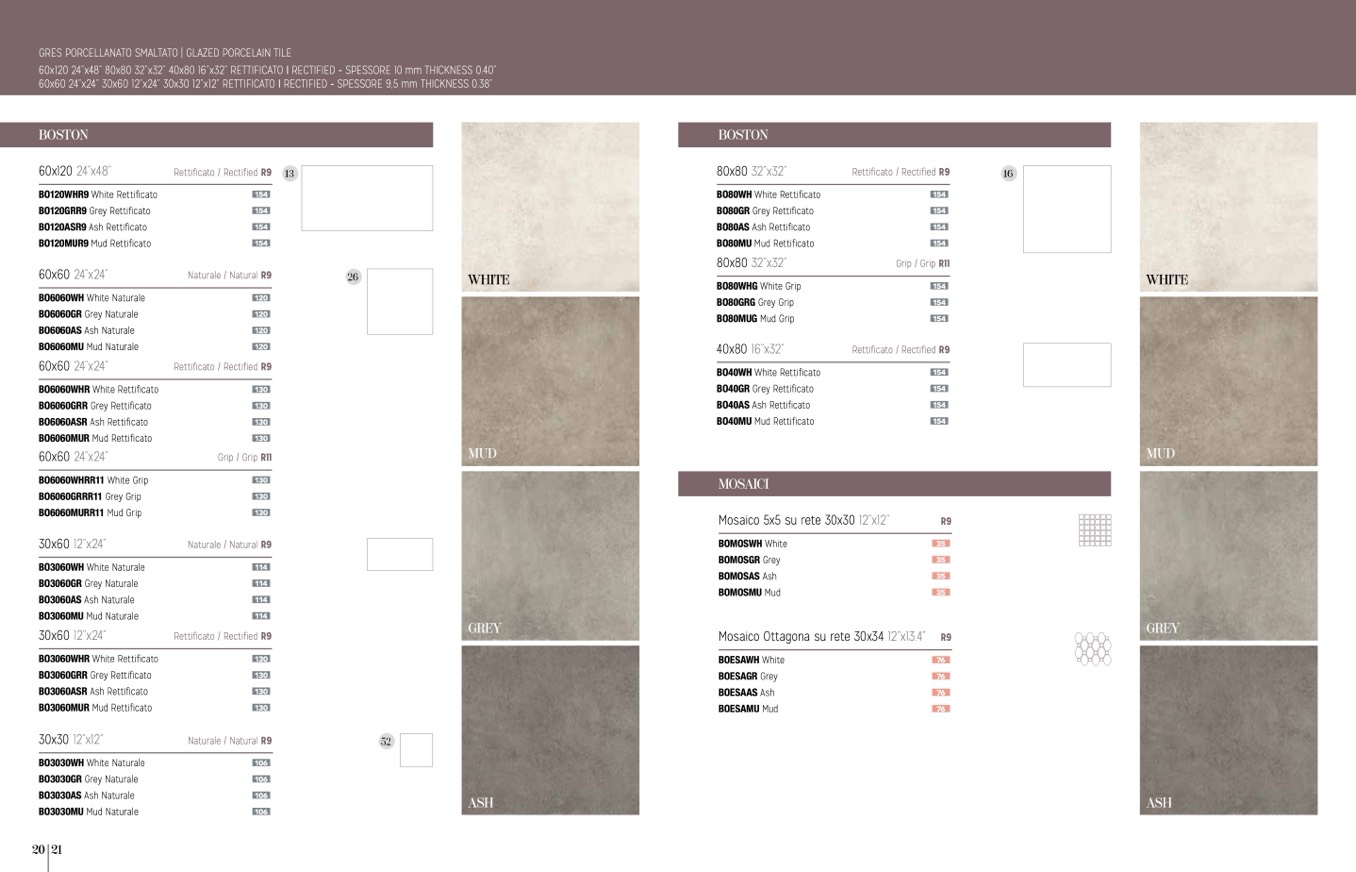Click the 30x30 small tile outline
The height and width of the screenshot is (872, 1356).
tap(416, 750)
